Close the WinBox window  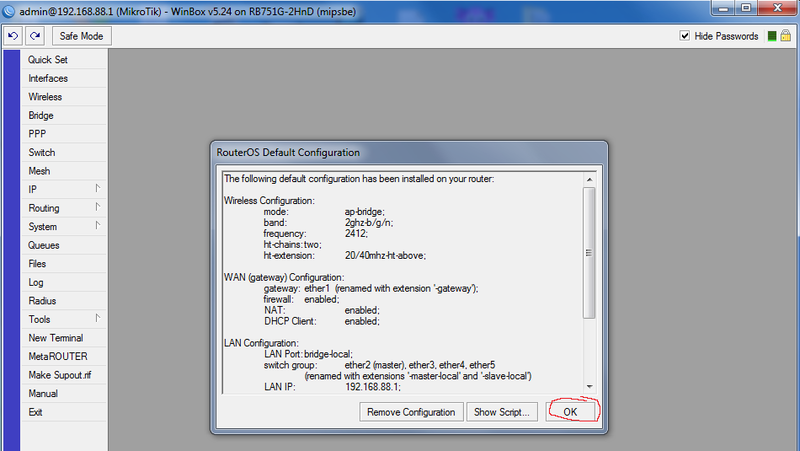pyautogui.click(x=778, y=8)
